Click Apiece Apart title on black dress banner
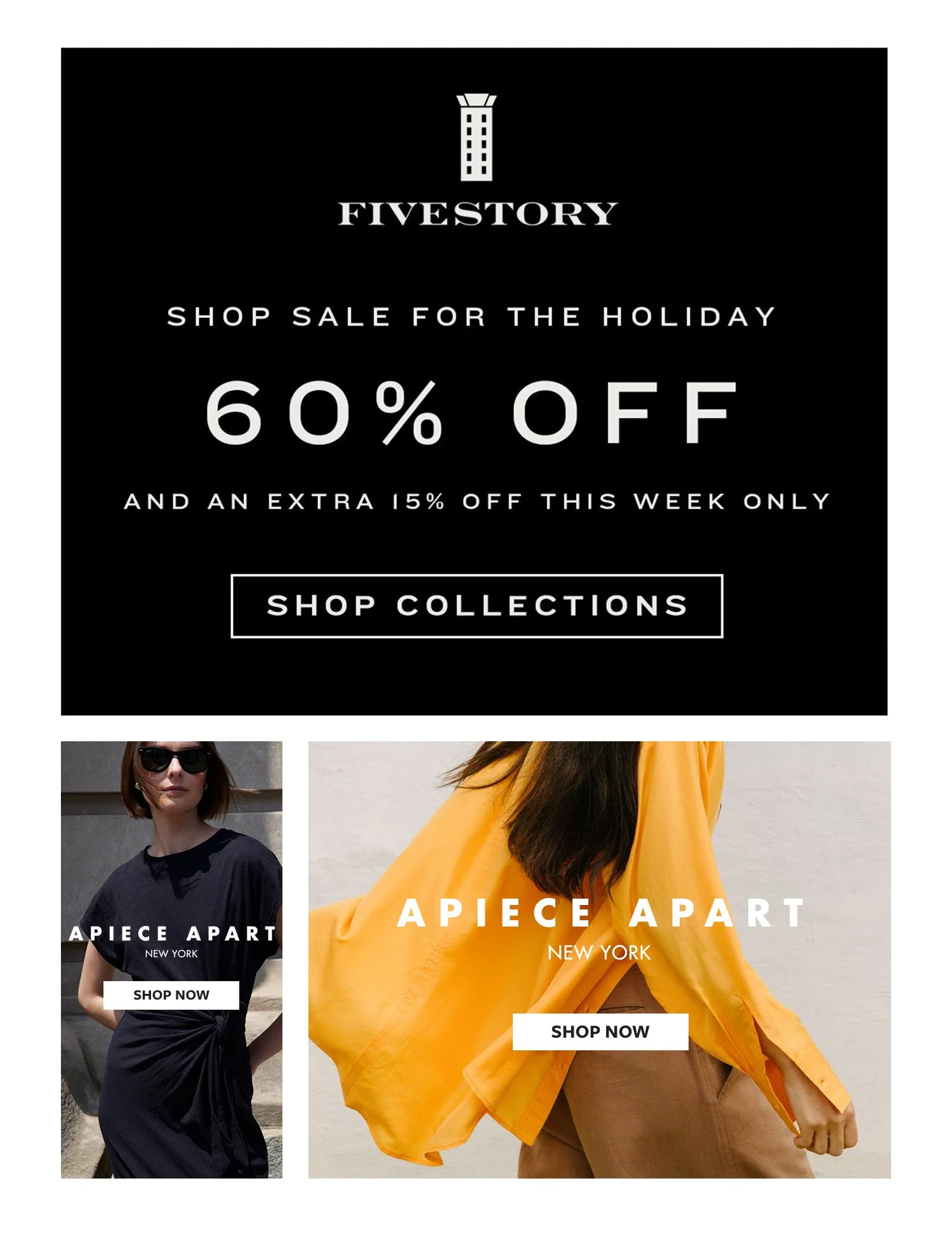Viewport: 952px width, 1235px height. coord(173,934)
